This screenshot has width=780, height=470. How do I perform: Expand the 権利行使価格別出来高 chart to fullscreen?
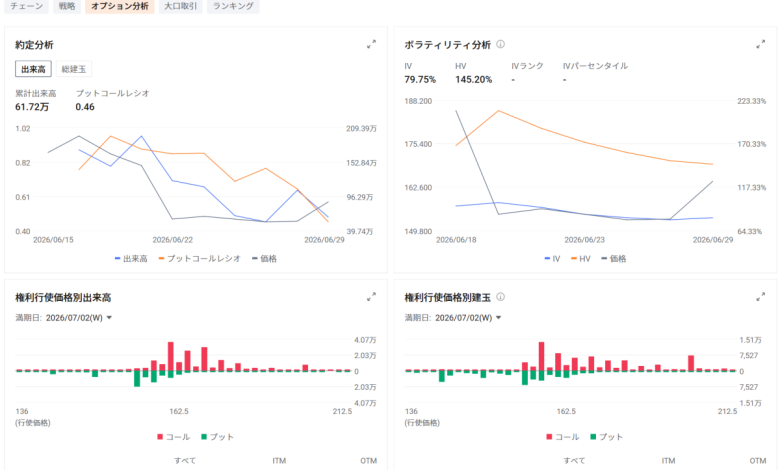371,297
